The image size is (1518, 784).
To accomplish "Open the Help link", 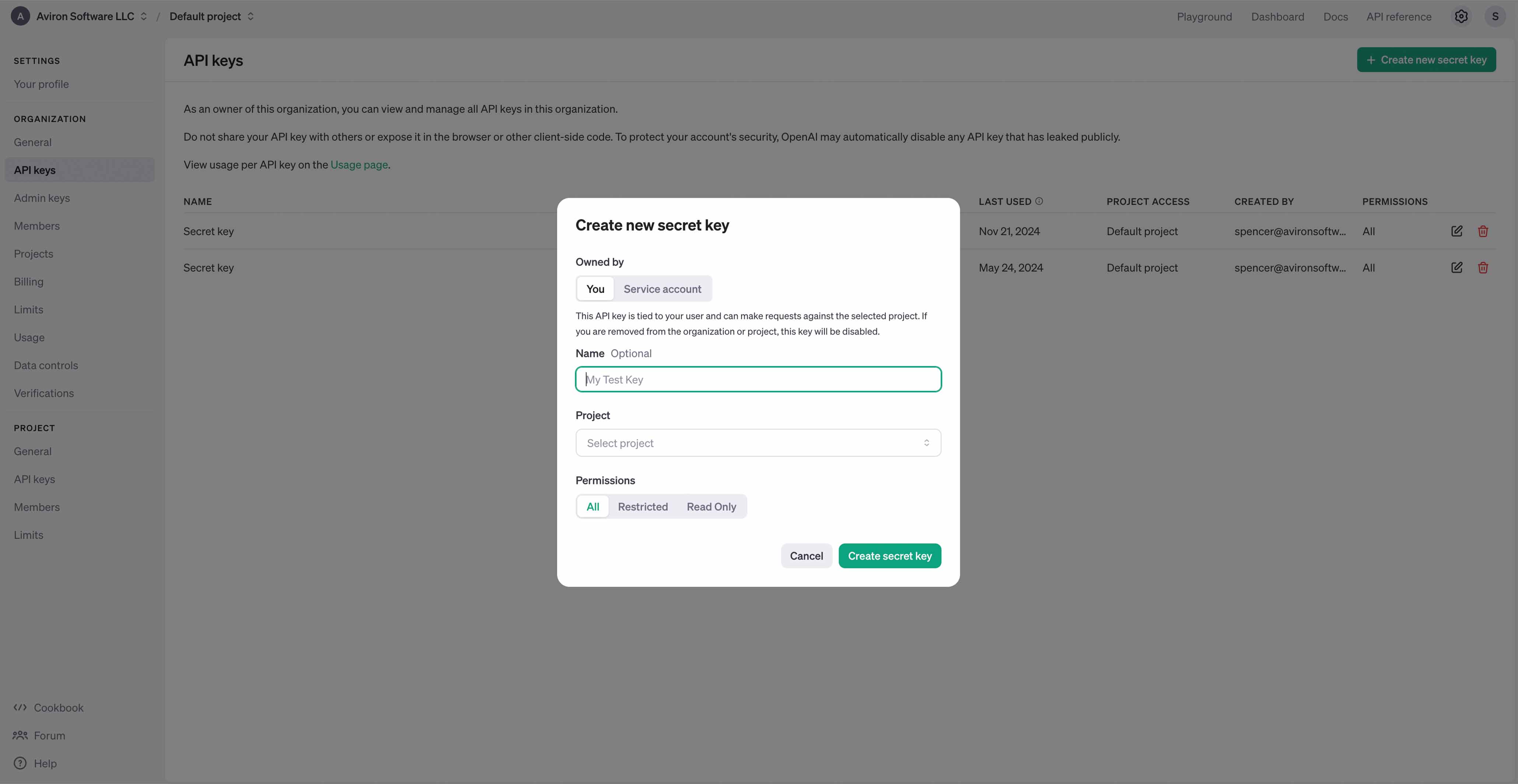I will 45,763.
